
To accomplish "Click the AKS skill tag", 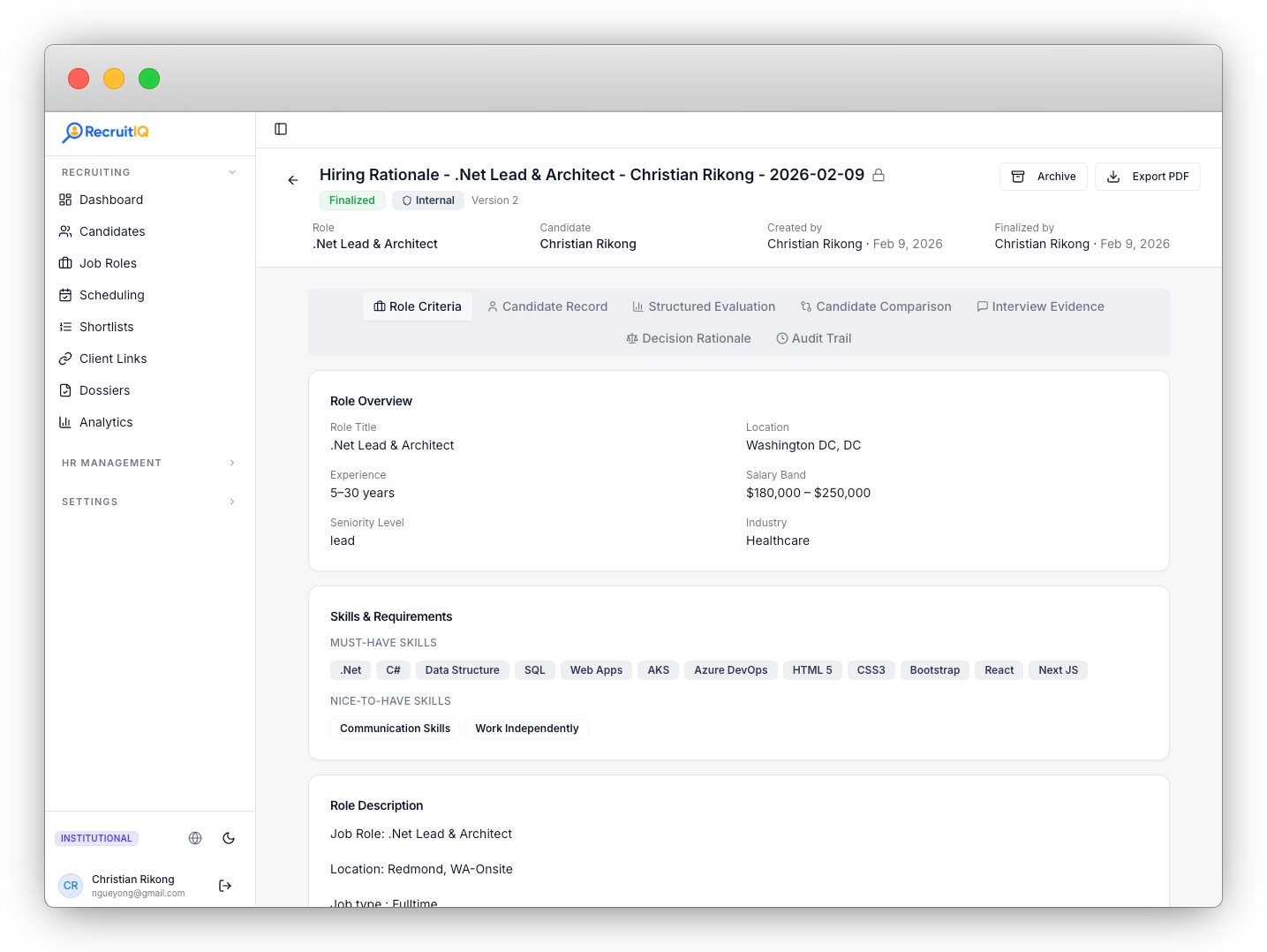I will point(659,670).
